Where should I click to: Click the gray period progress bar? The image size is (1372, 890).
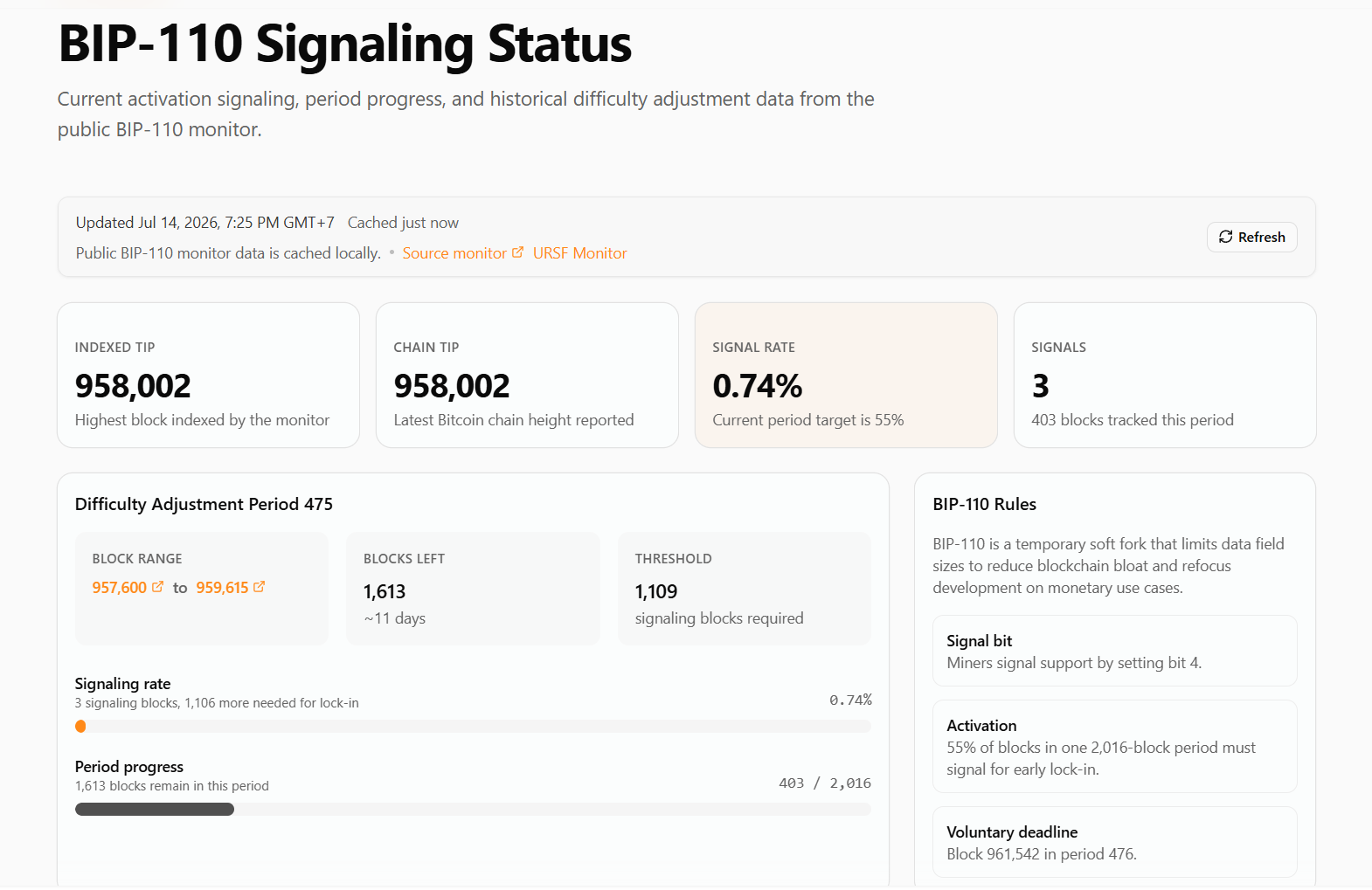pyautogui.click(x=473, y=809)
